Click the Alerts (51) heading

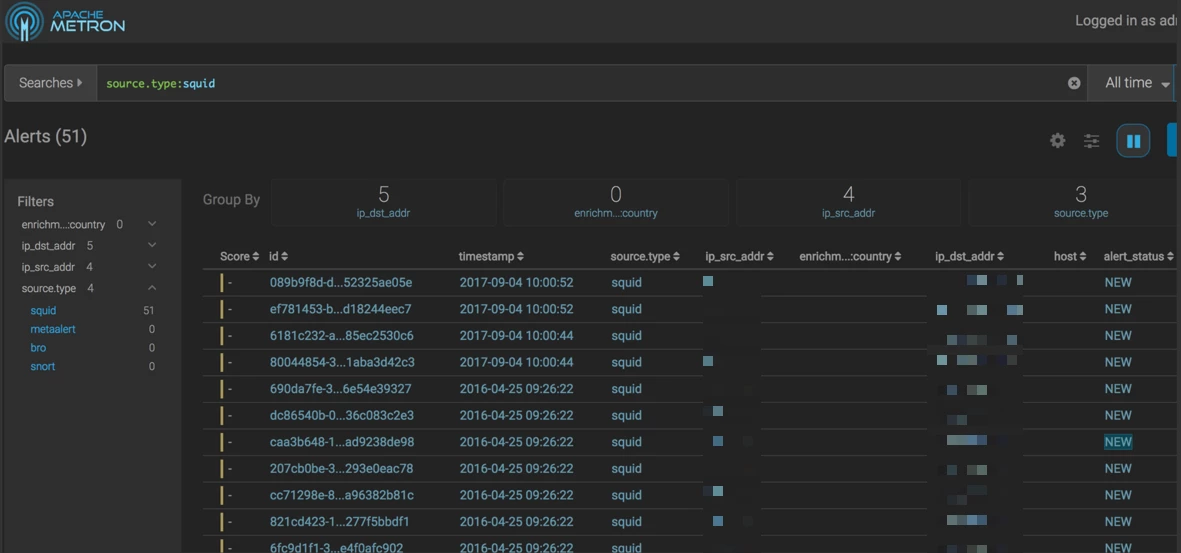(46, 136)
